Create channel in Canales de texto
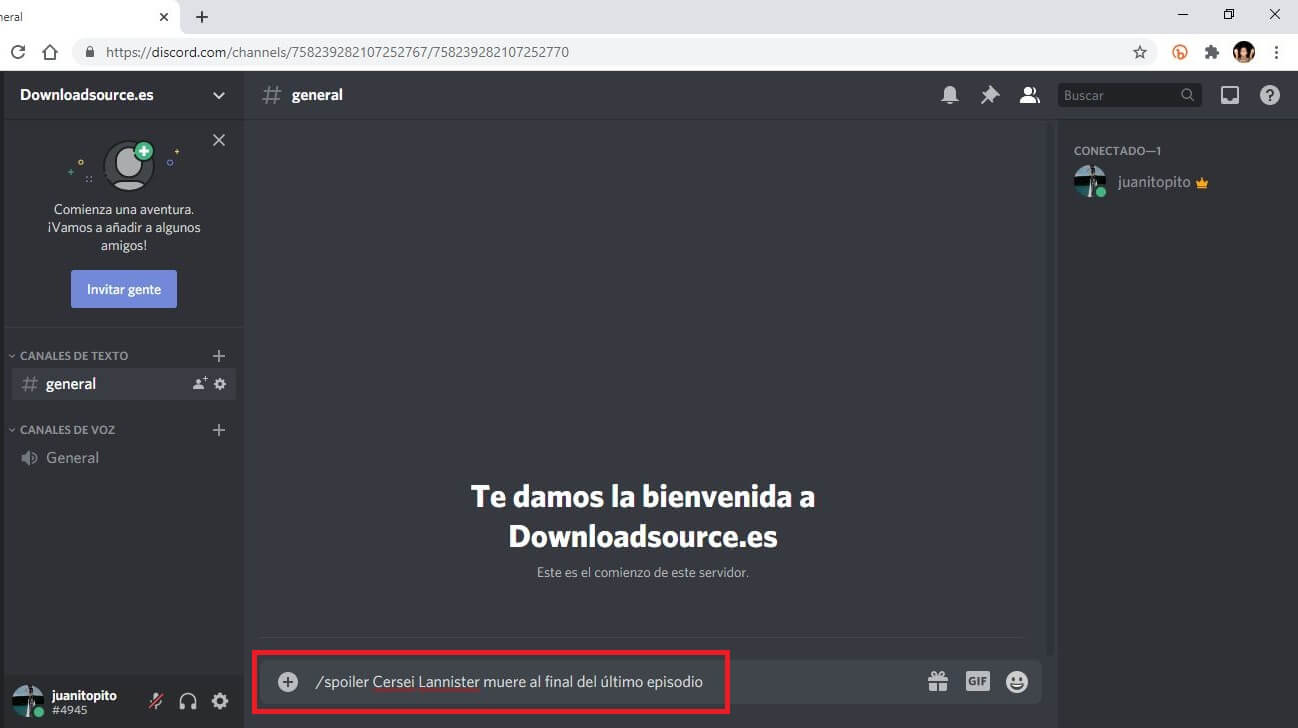Image resolution: width=1298 pixels, height=728 pixels. pos(219,356)
